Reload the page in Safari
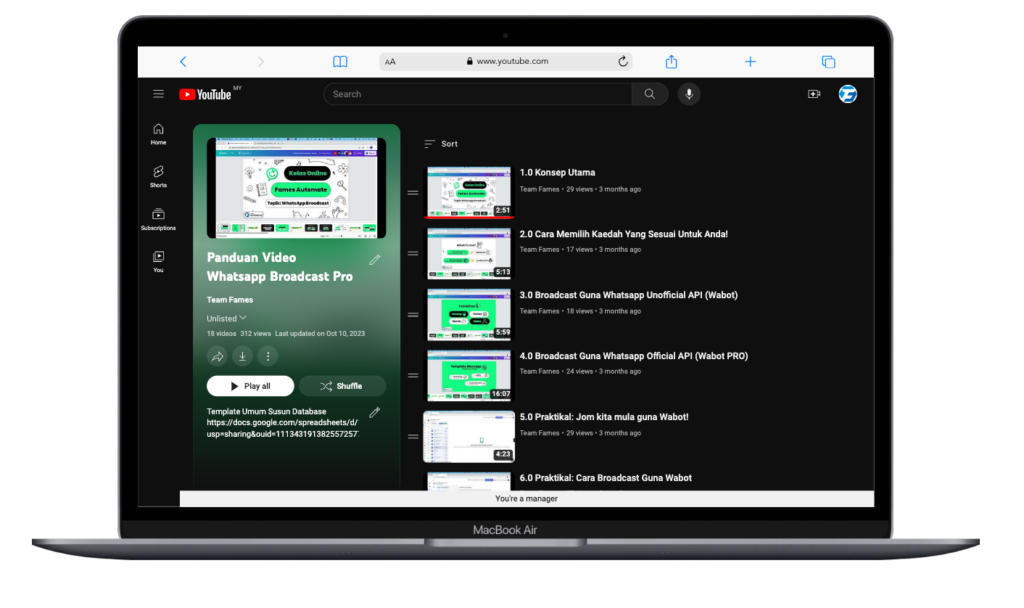Screen dimensions: 1024x608 623,61
